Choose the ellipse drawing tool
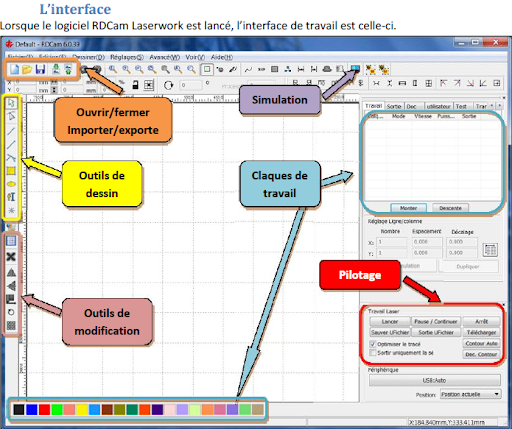This screenshot has width=512, height=429. tap(11, 184)
